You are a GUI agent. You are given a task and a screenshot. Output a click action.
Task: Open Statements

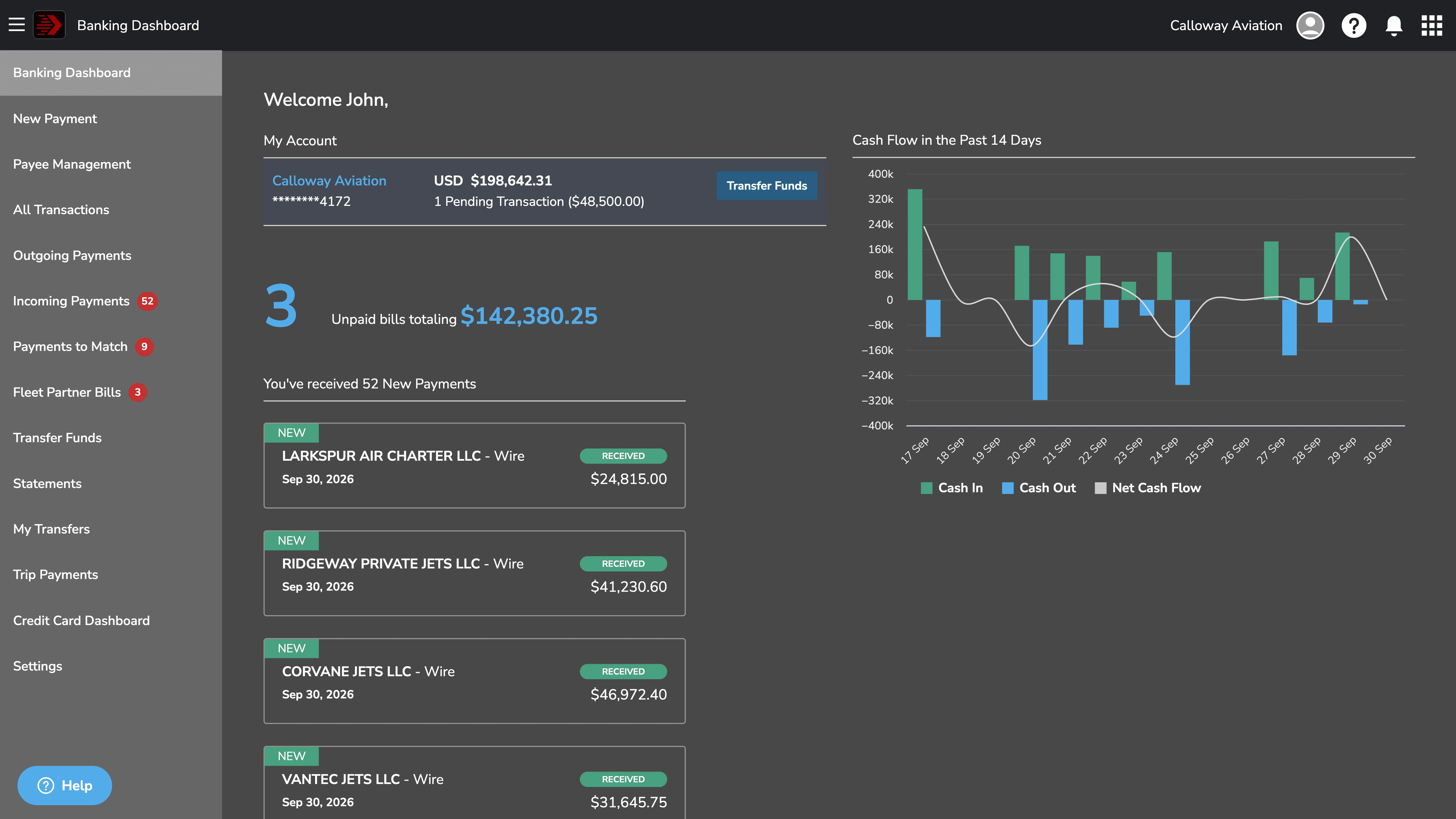(111, 483)
